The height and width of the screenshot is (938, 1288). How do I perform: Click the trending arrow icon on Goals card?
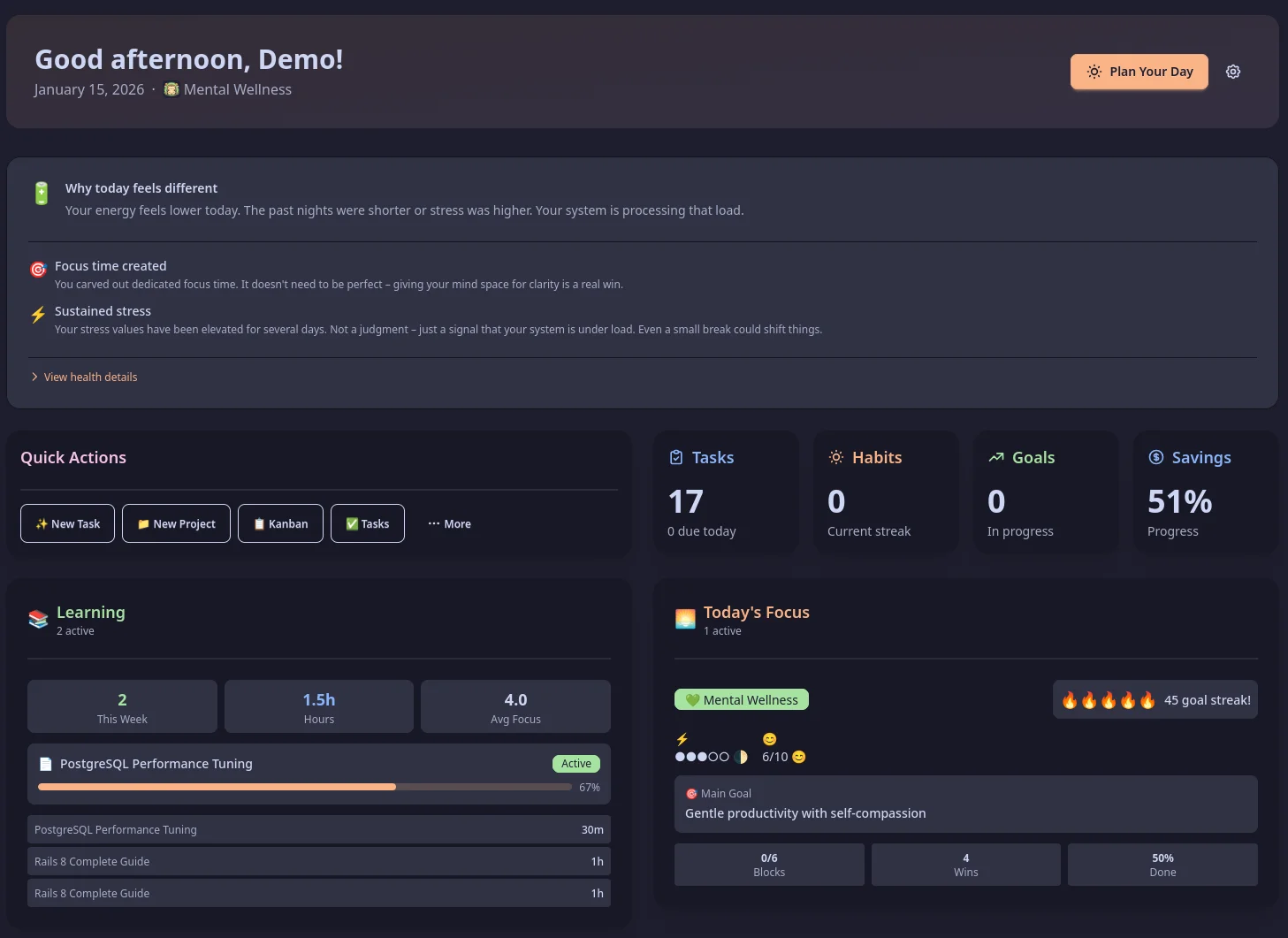pos(995,457)
